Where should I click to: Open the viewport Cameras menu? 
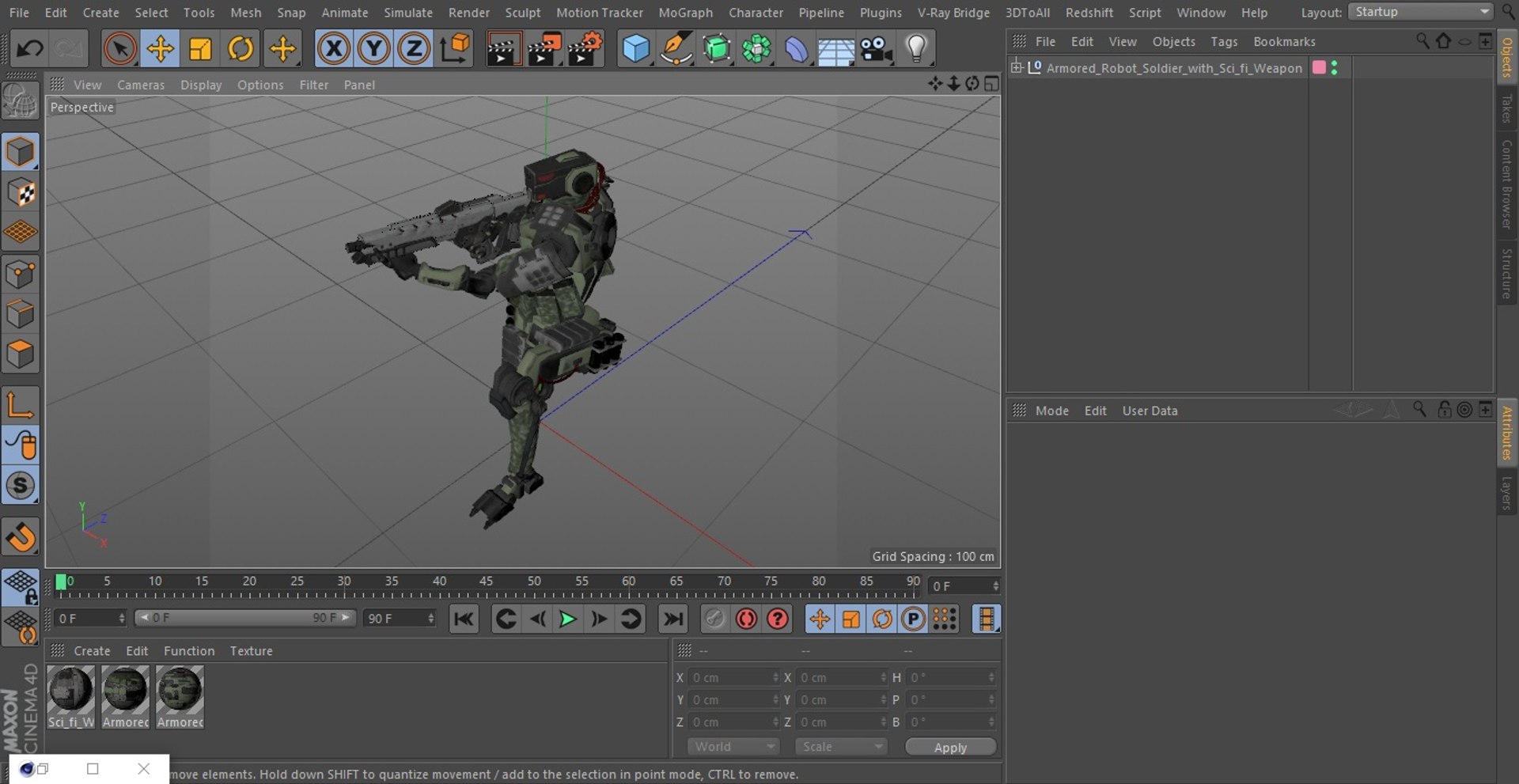tap(141, 85)
